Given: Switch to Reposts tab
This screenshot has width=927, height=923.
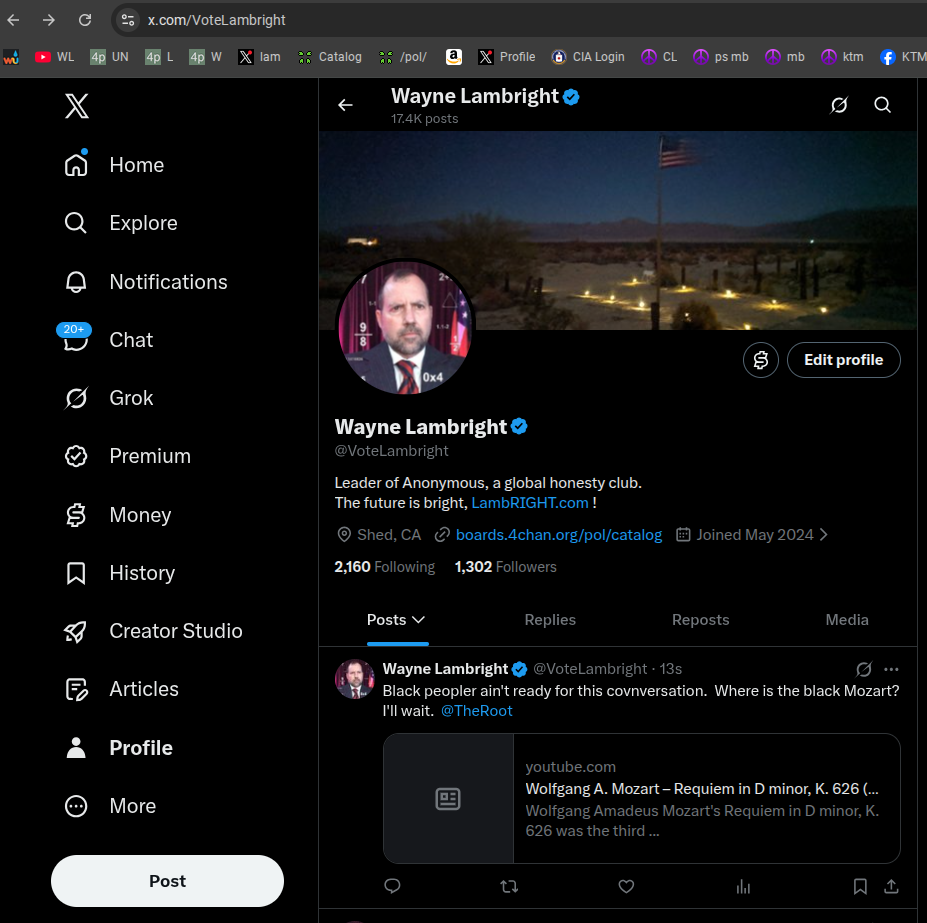Looking at the screenshot, I should click(701, 620).
